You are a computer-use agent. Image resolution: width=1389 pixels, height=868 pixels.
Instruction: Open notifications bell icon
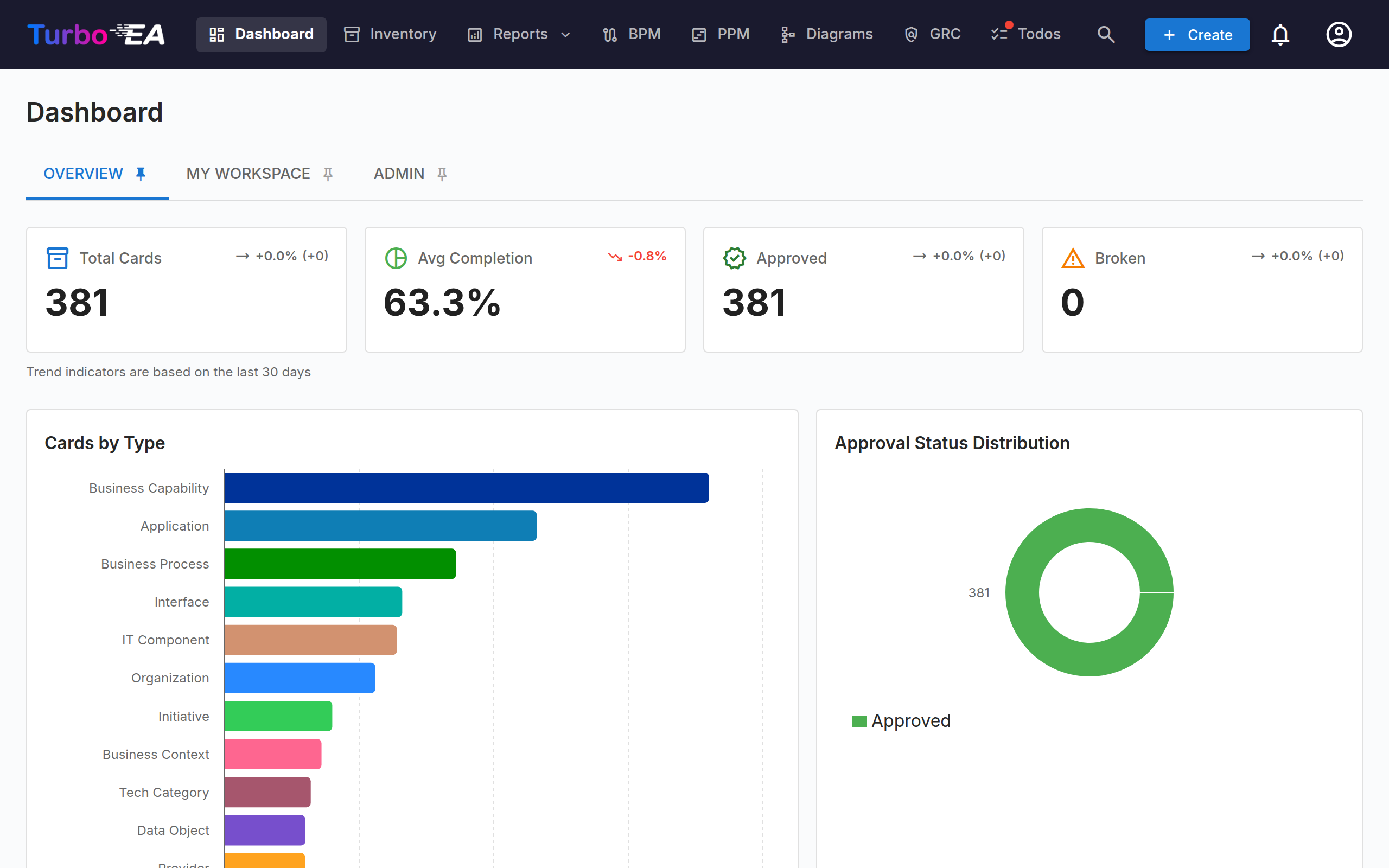(x=1280, y=34)
